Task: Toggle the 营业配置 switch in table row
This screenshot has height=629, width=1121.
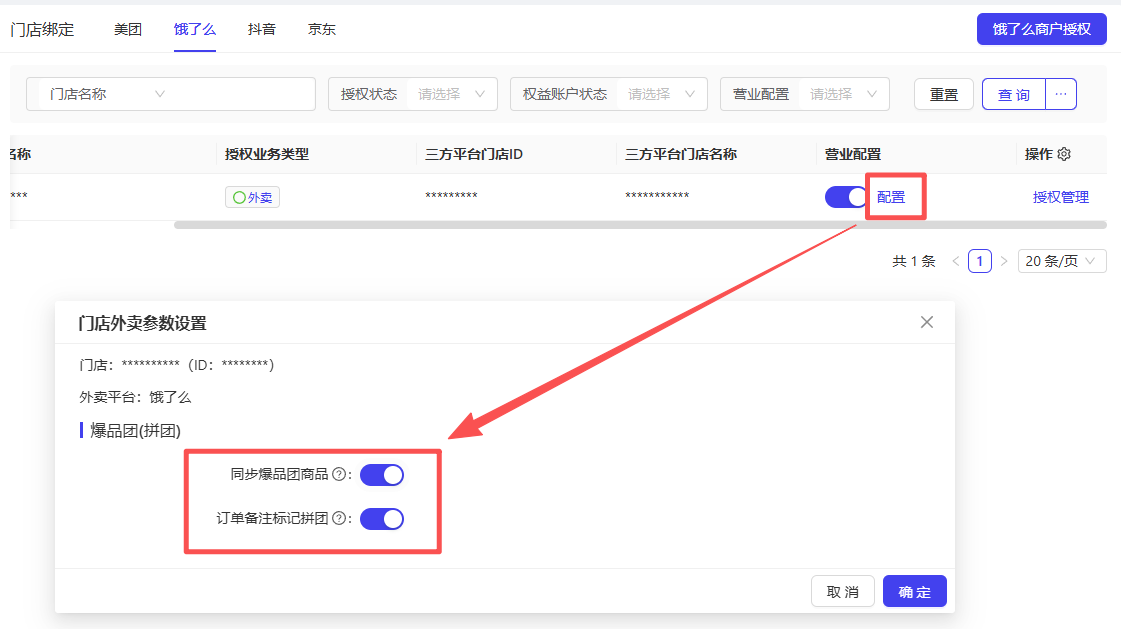Action: tap(846, 197)
